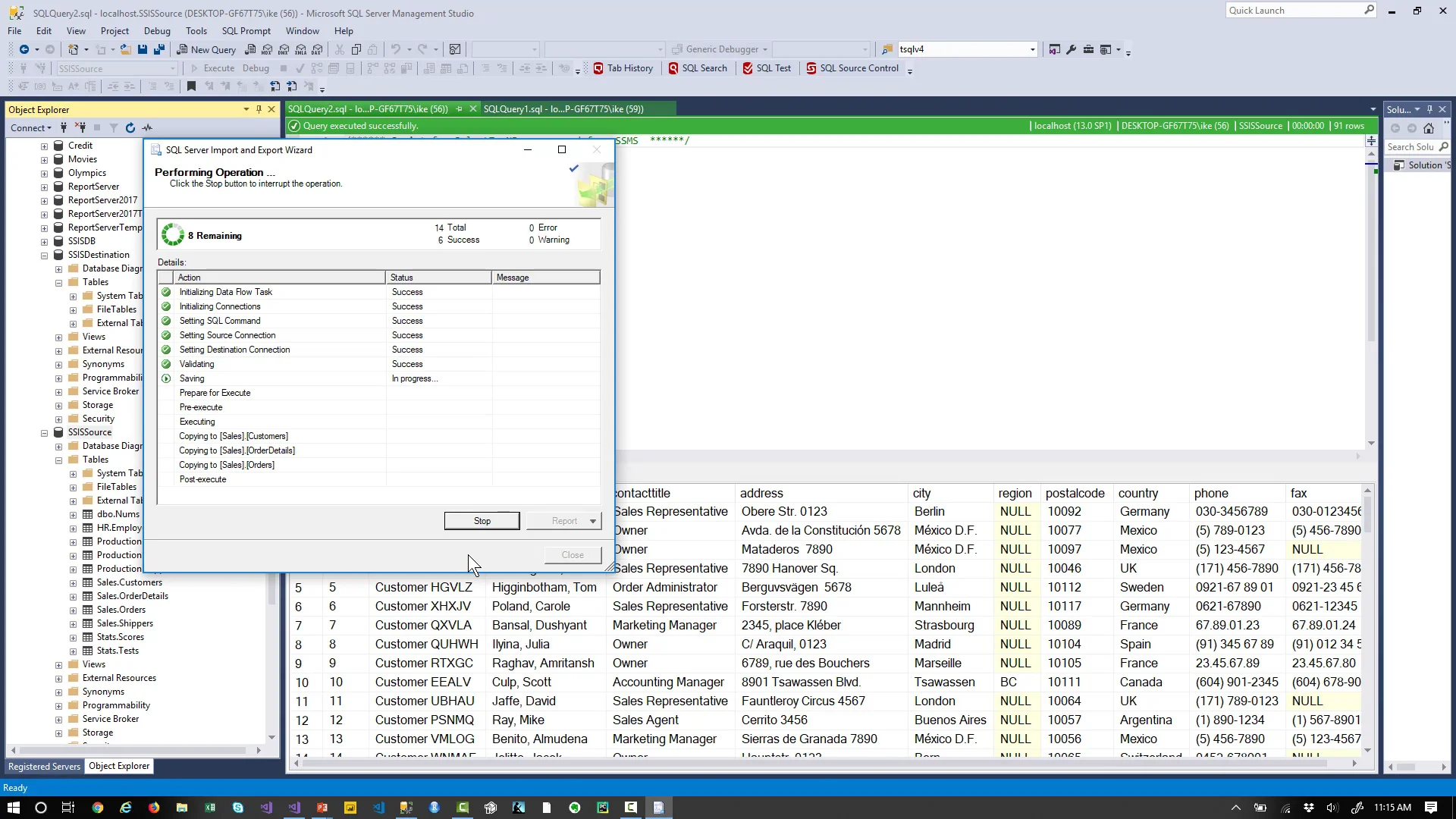Click the New Query toolbar button

coord(206,49)
